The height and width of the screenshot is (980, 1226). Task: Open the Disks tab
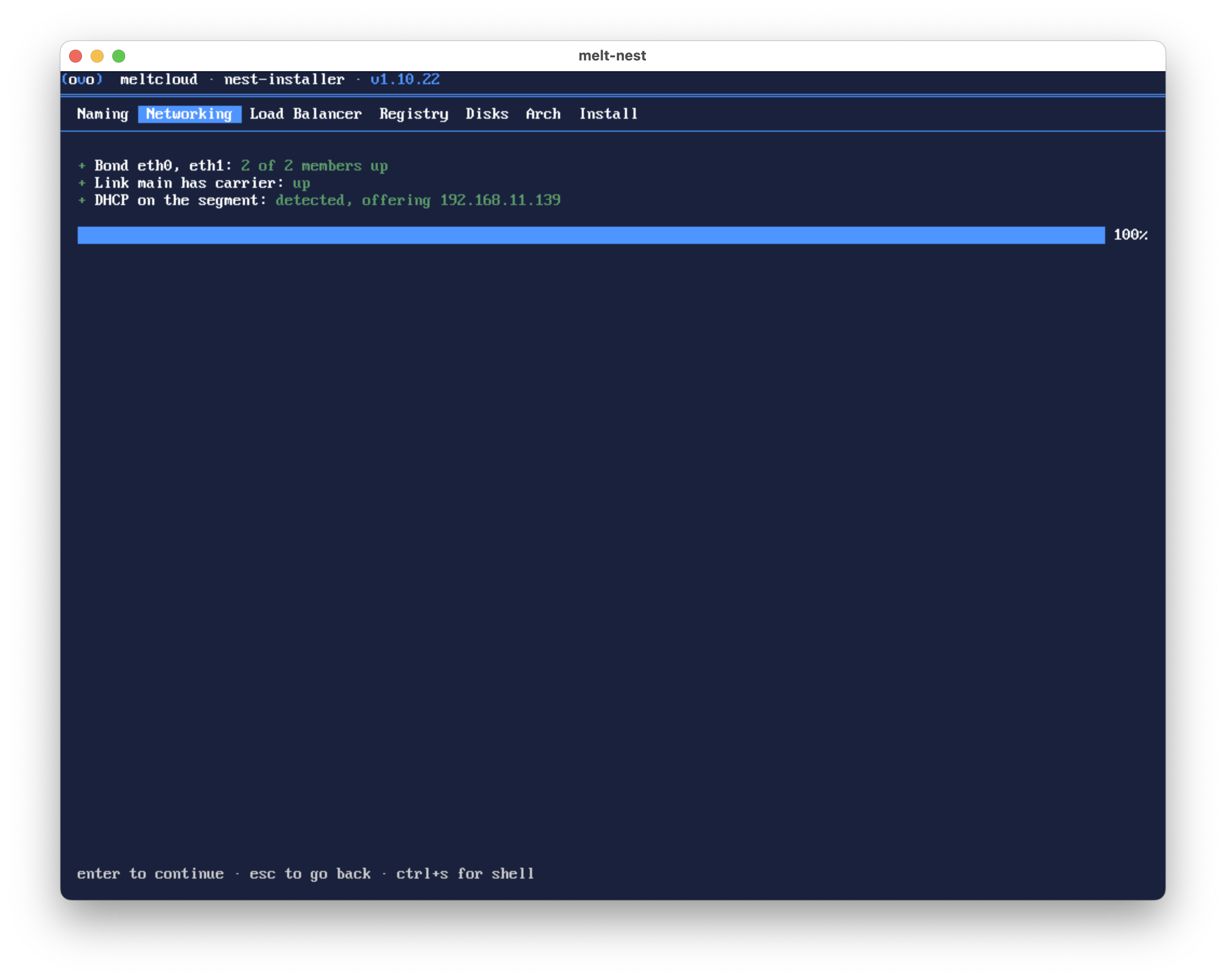click(487, 114)
